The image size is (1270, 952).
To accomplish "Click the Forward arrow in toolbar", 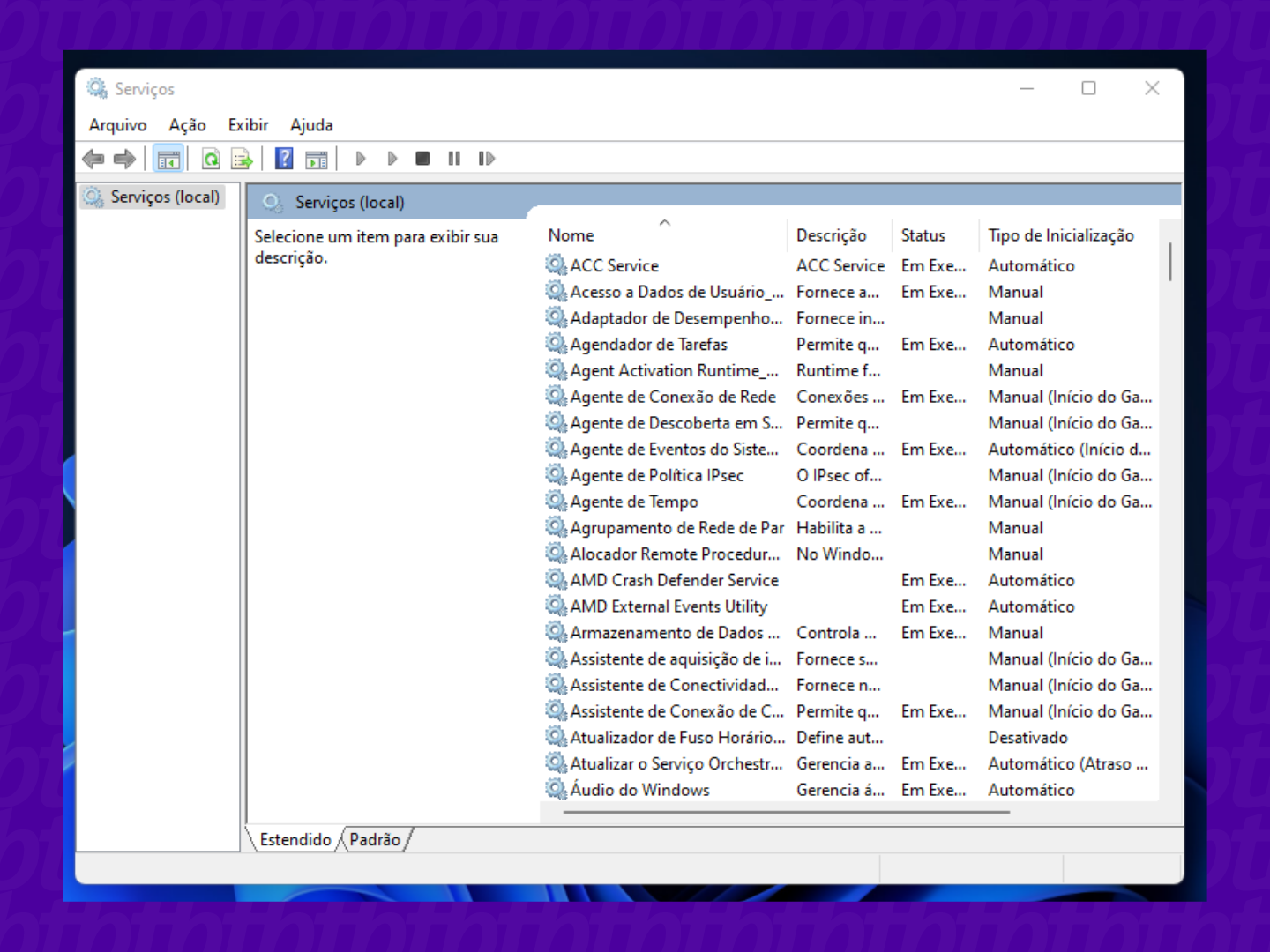I will (124, 159).
